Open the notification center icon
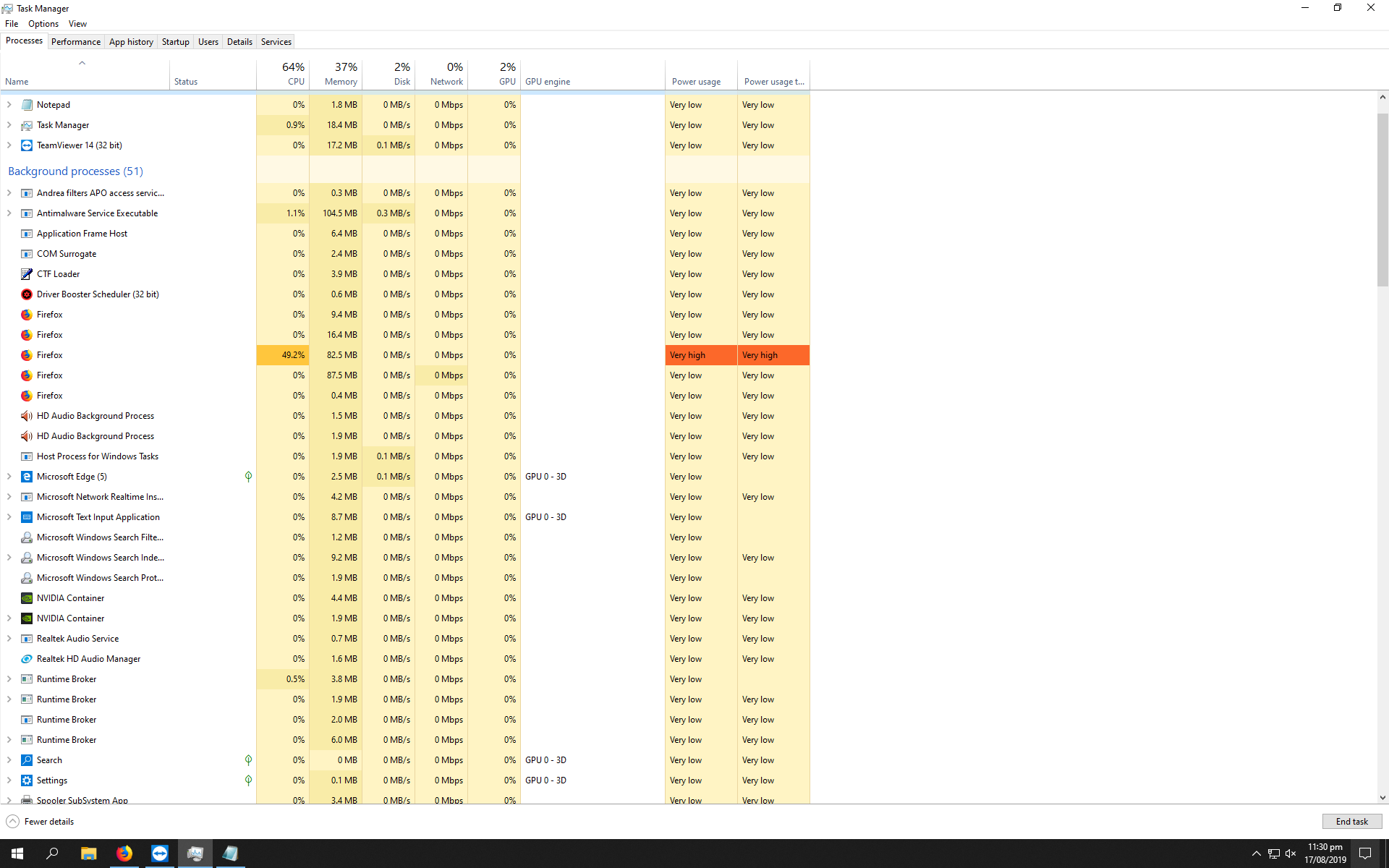 coord(1365,854)
